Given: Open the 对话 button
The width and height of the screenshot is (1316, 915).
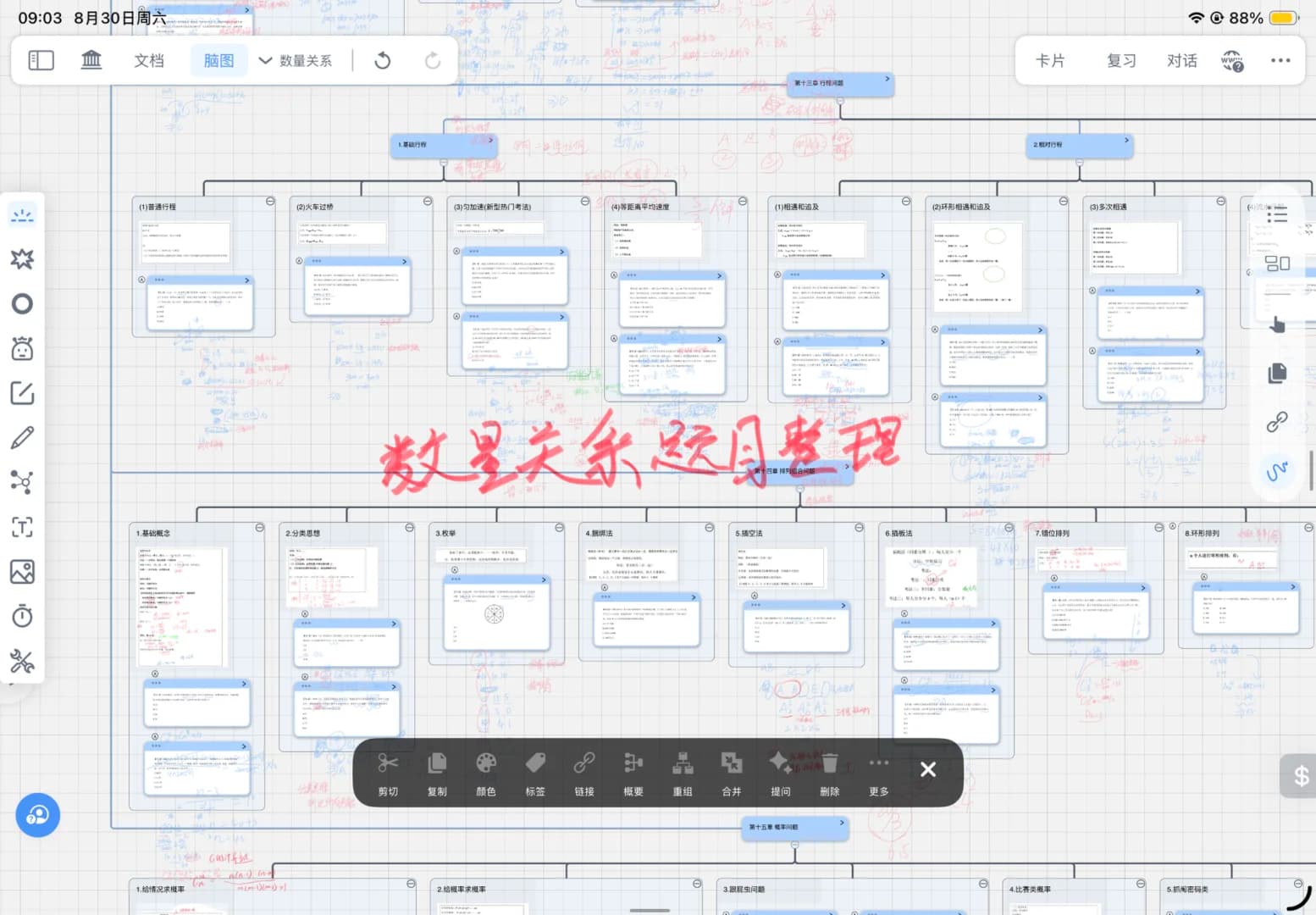Looking at the screenshot, I should point(1181,60).
